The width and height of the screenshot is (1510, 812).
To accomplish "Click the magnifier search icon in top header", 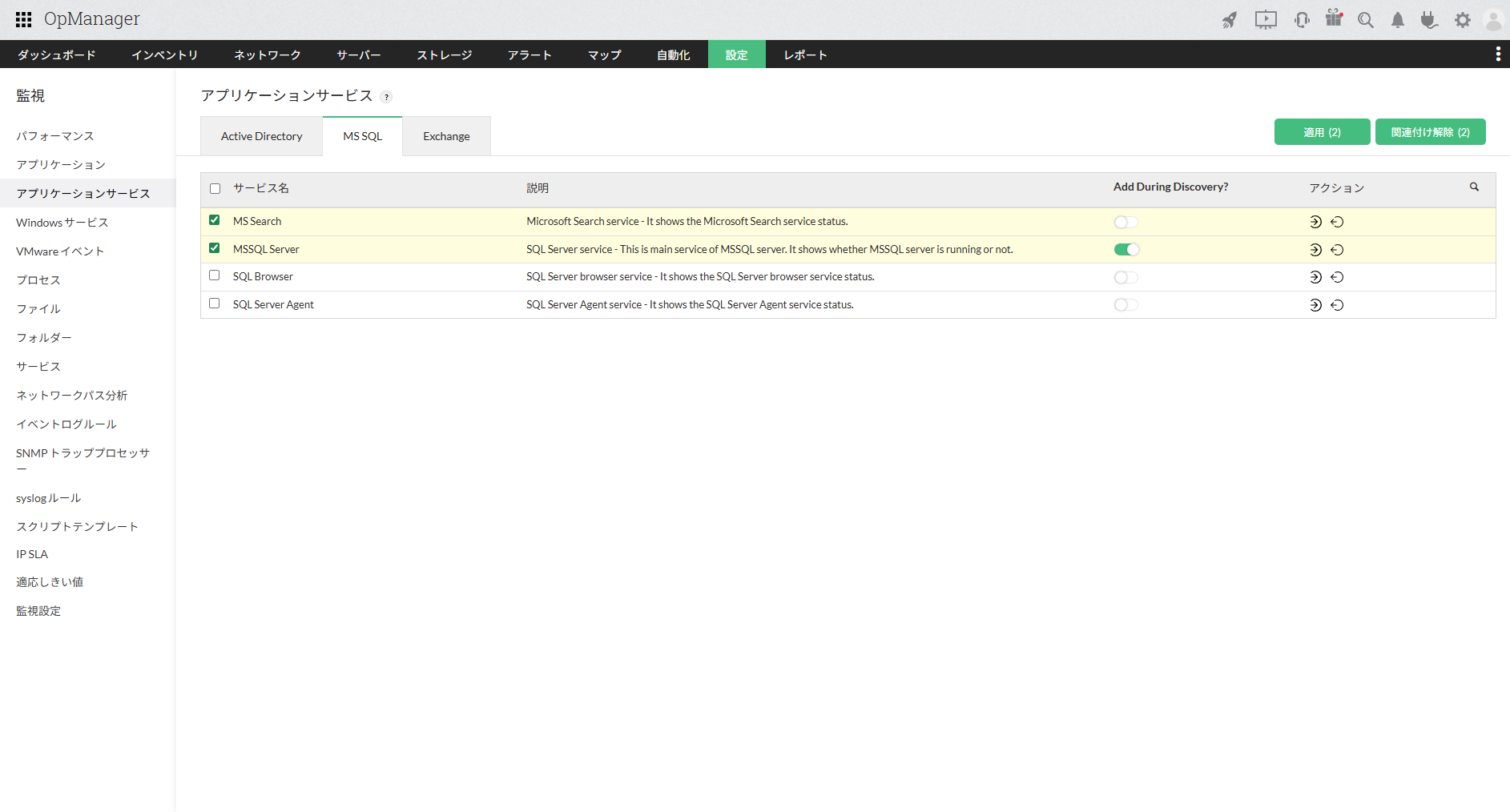I will click(x=1366, y=20).
